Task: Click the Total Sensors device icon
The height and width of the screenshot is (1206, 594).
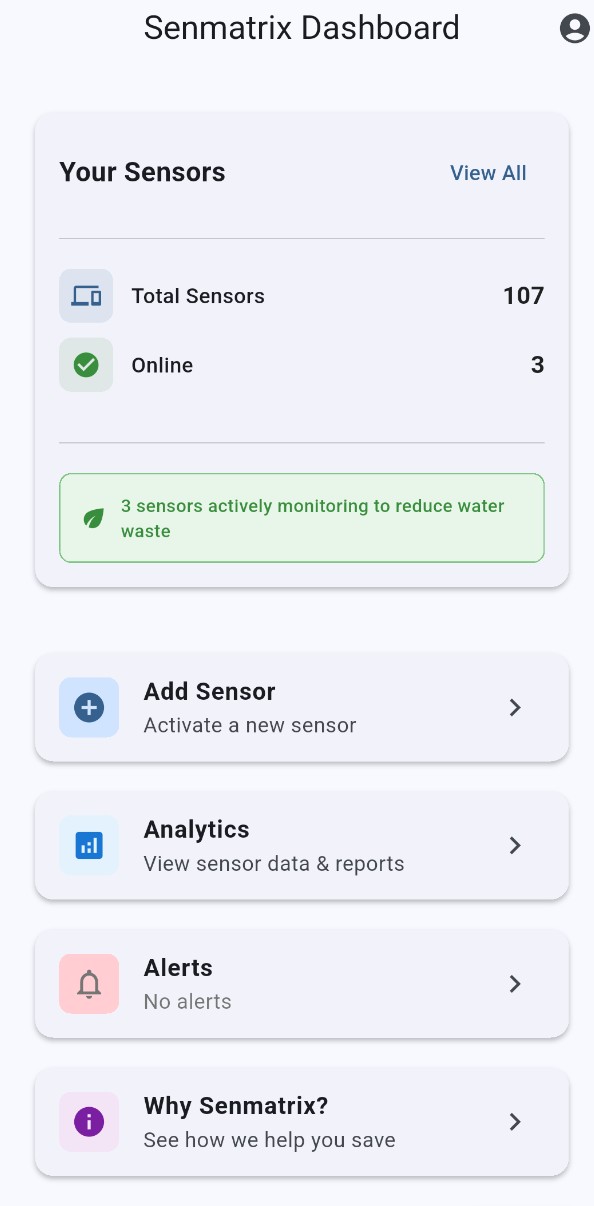Action: [x=85, y=296]
